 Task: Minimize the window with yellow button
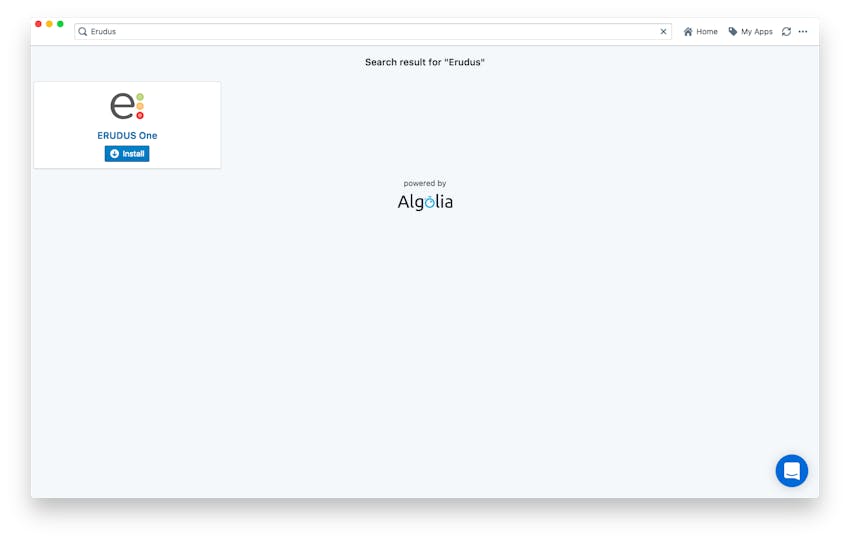coord(49,24)
